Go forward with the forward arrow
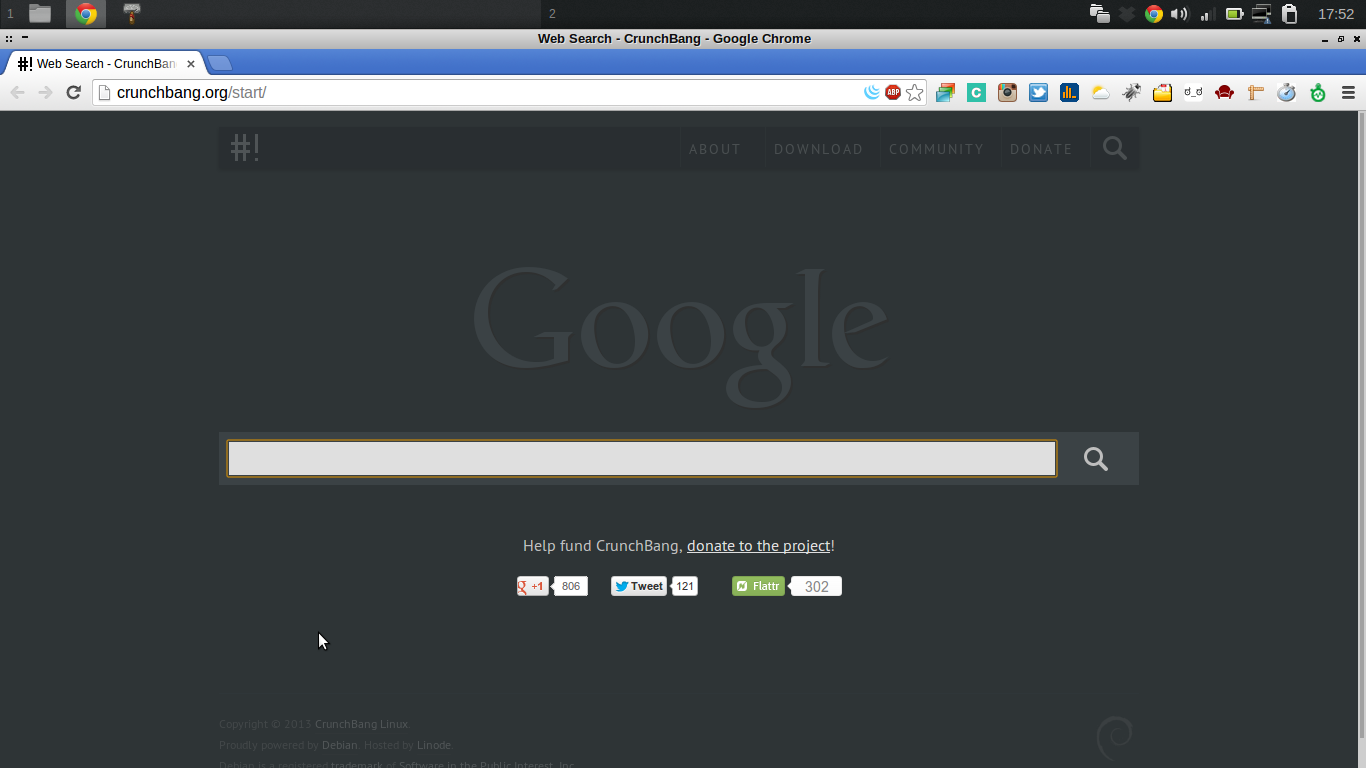Screen dimensions: 1366x768 [x=45, y=92]
